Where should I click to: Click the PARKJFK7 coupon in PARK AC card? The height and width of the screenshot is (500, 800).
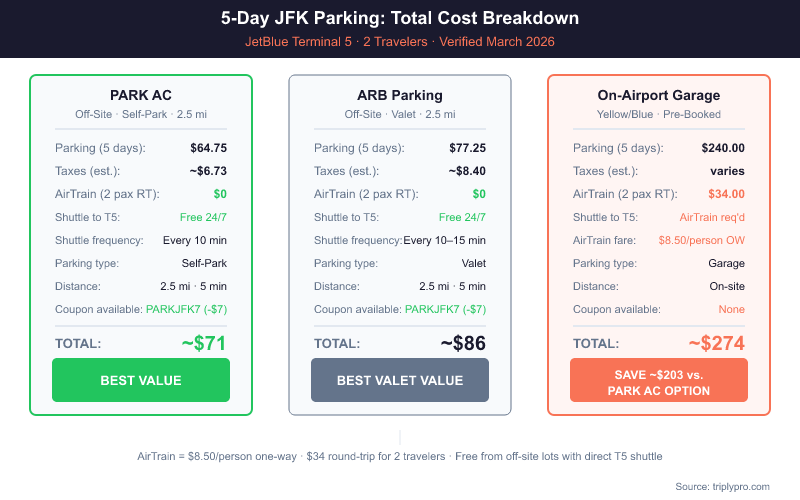pos(186,309)
